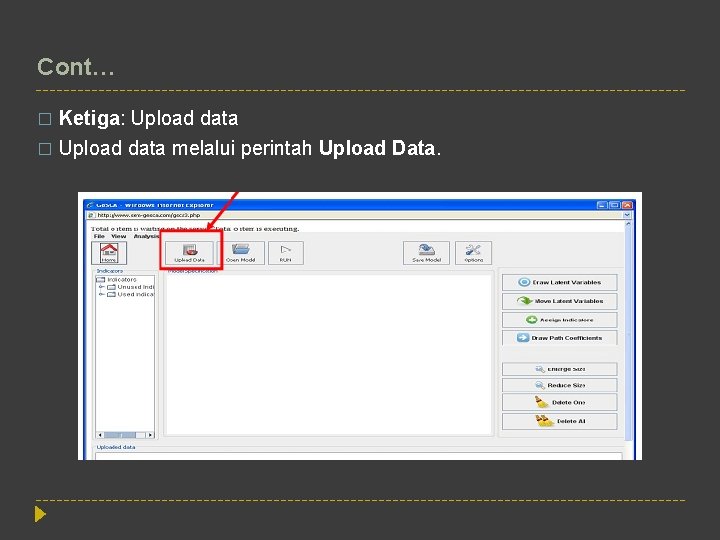The height and width of the screenshot is (540, 720).
Task: Run the analysis with RUN button
Action: click(286, 253)
